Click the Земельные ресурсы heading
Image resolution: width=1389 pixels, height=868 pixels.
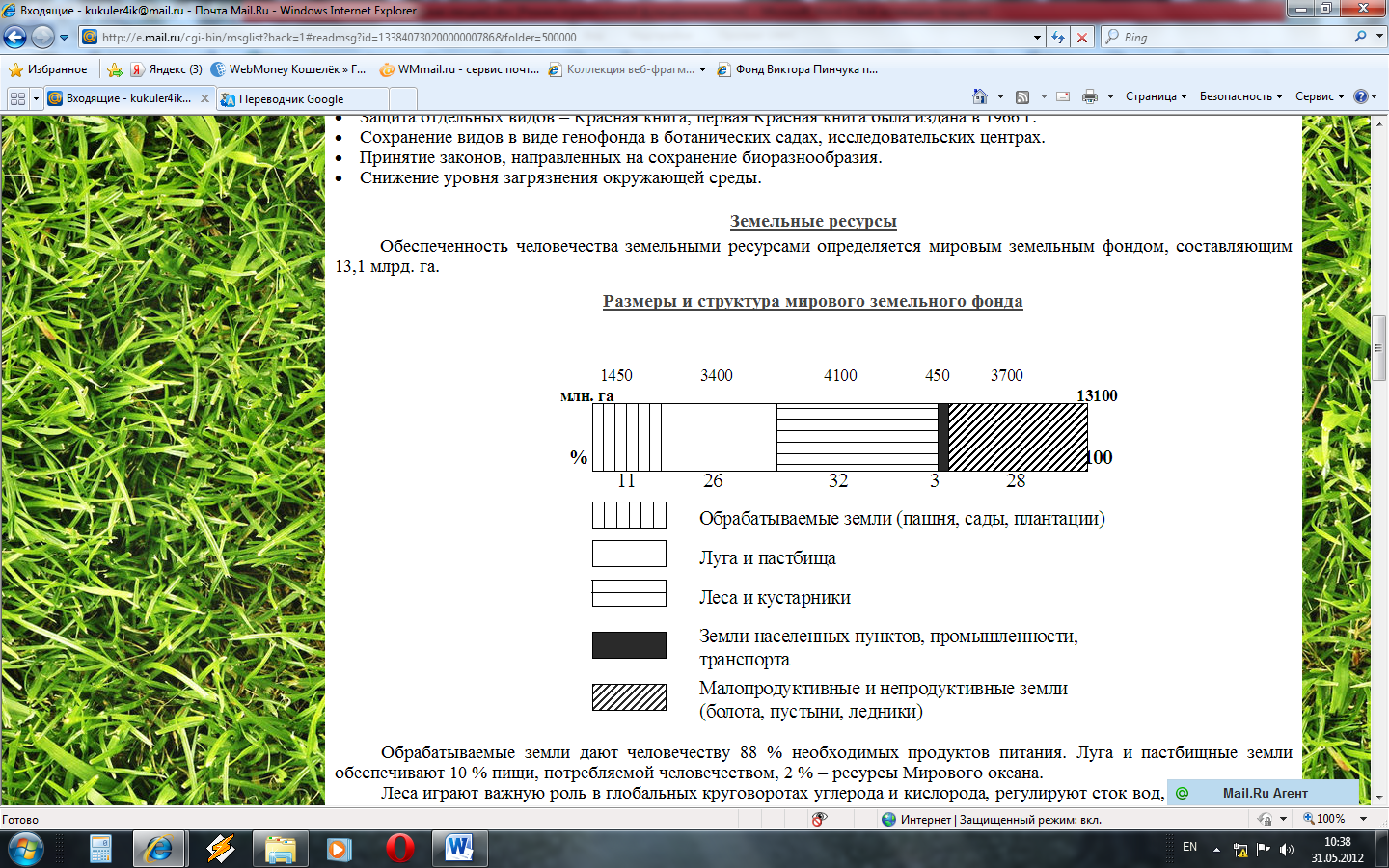(x=813, y=221)
